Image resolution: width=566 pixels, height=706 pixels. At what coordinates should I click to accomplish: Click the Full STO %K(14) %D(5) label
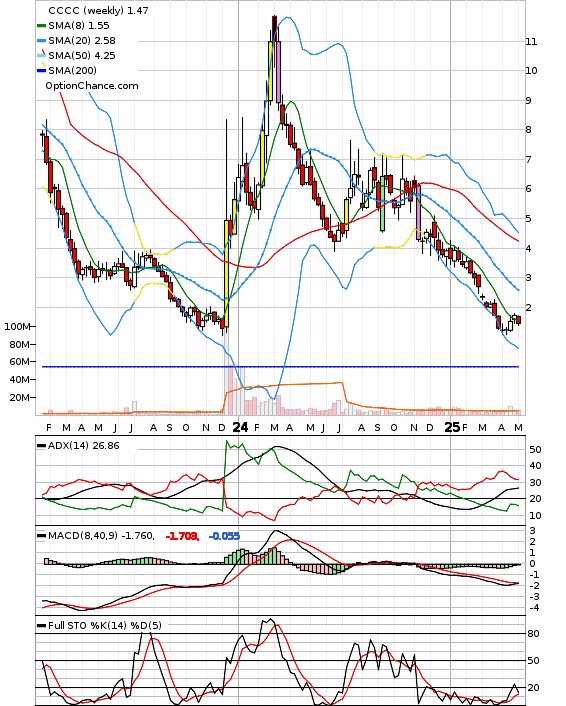pos(104,625)
